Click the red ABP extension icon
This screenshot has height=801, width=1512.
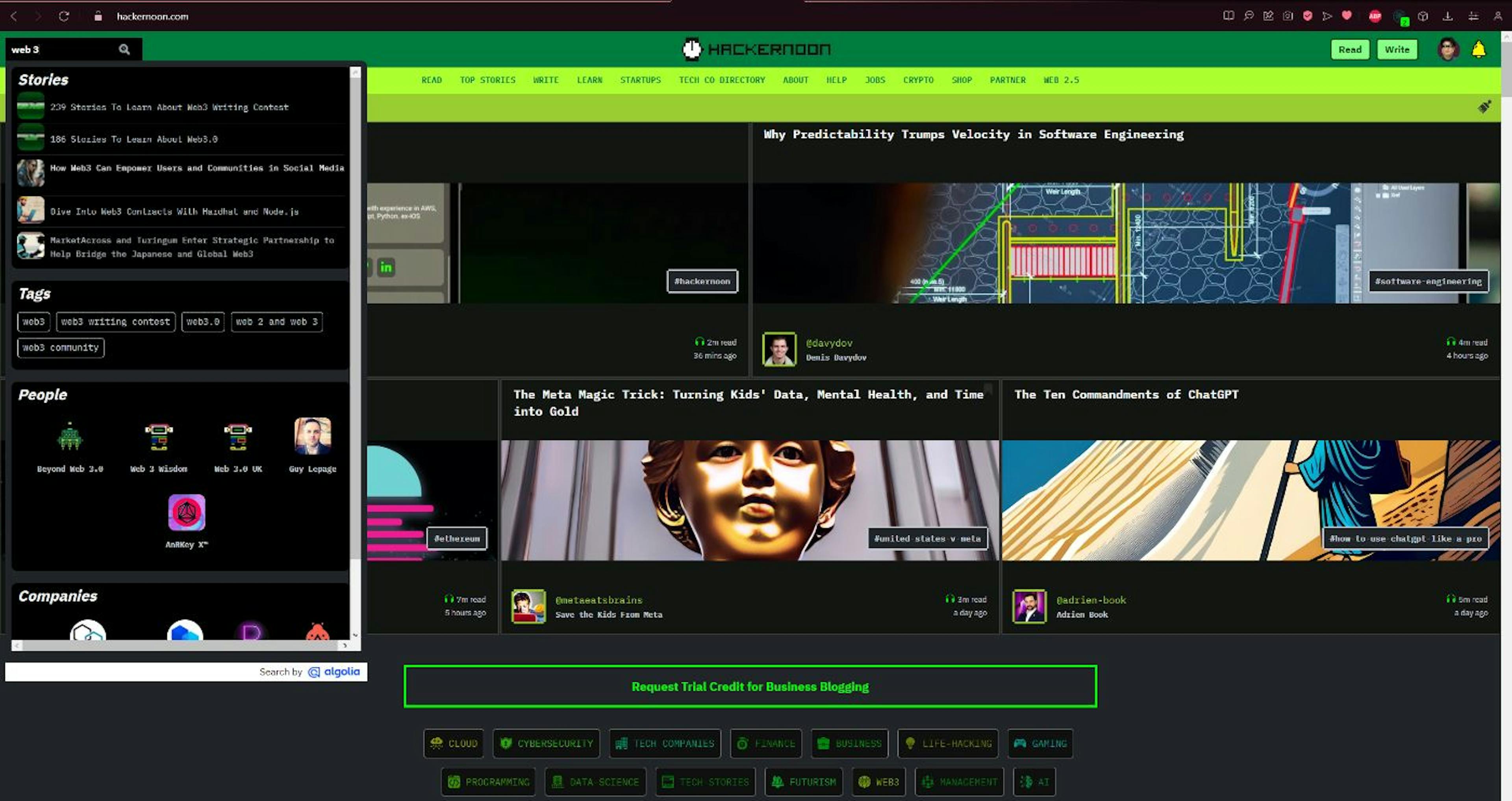click(1375, 16)
